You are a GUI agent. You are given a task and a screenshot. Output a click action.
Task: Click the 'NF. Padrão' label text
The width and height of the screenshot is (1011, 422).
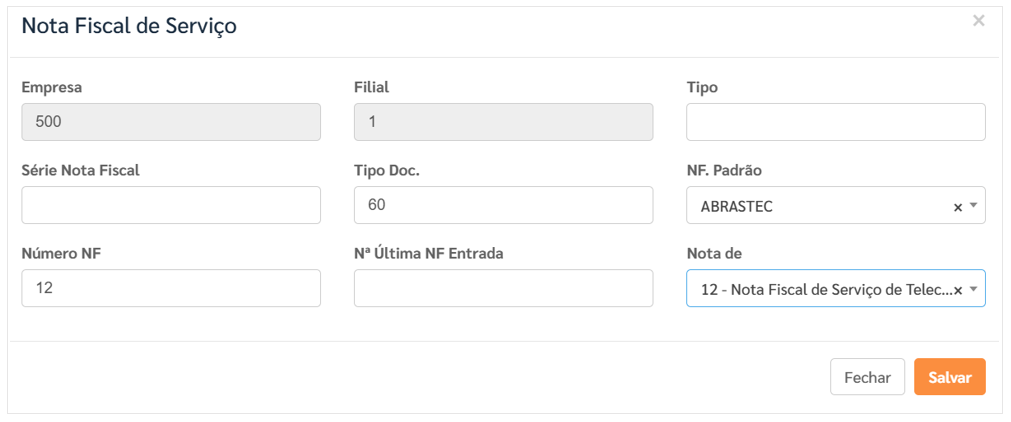click(724, 170)
